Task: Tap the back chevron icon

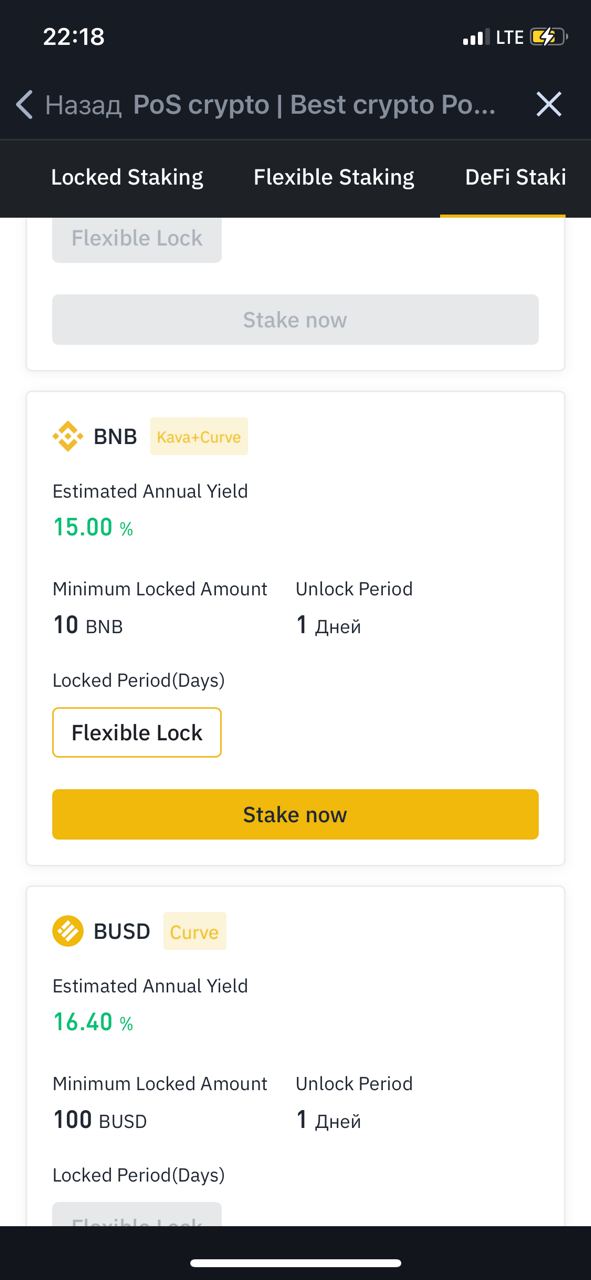Action: tap(25, 104)
